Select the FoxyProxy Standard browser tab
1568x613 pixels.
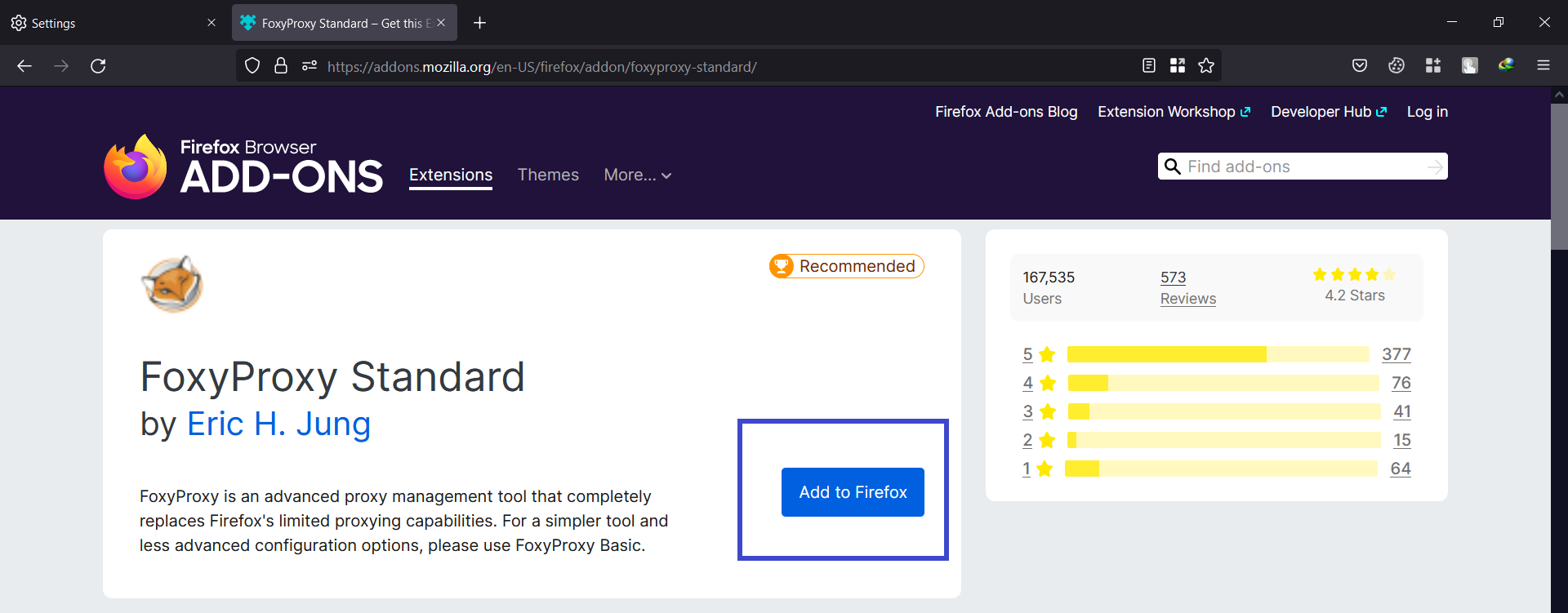(x=344, y=23)
